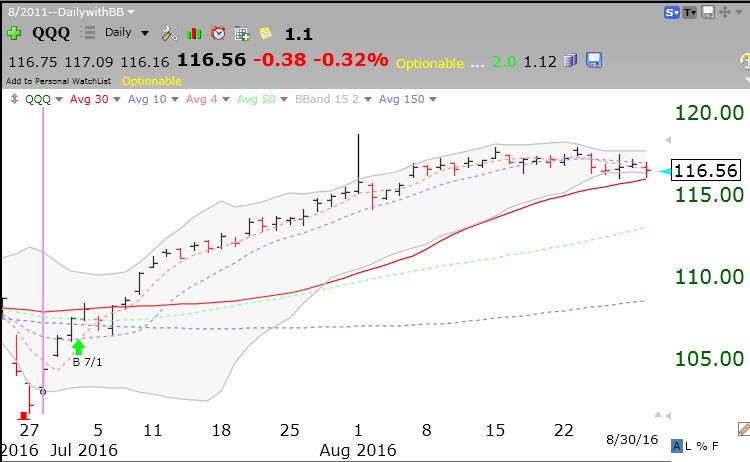Click the QQQ ticker symbol in the header
This screenshot has width=750, height=462.
coord(51,33)
